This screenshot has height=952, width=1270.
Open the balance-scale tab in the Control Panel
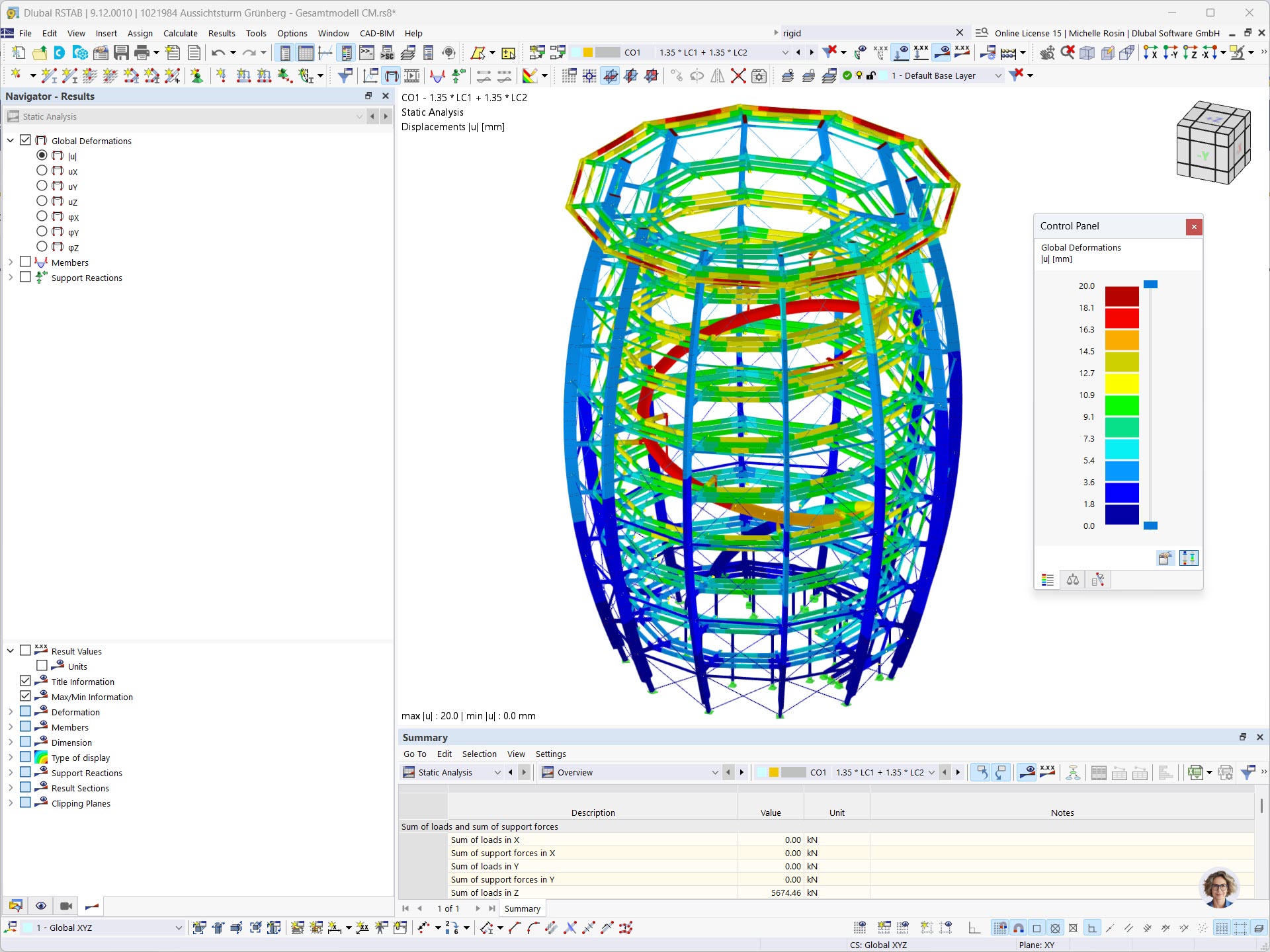tap(1072, 580)
